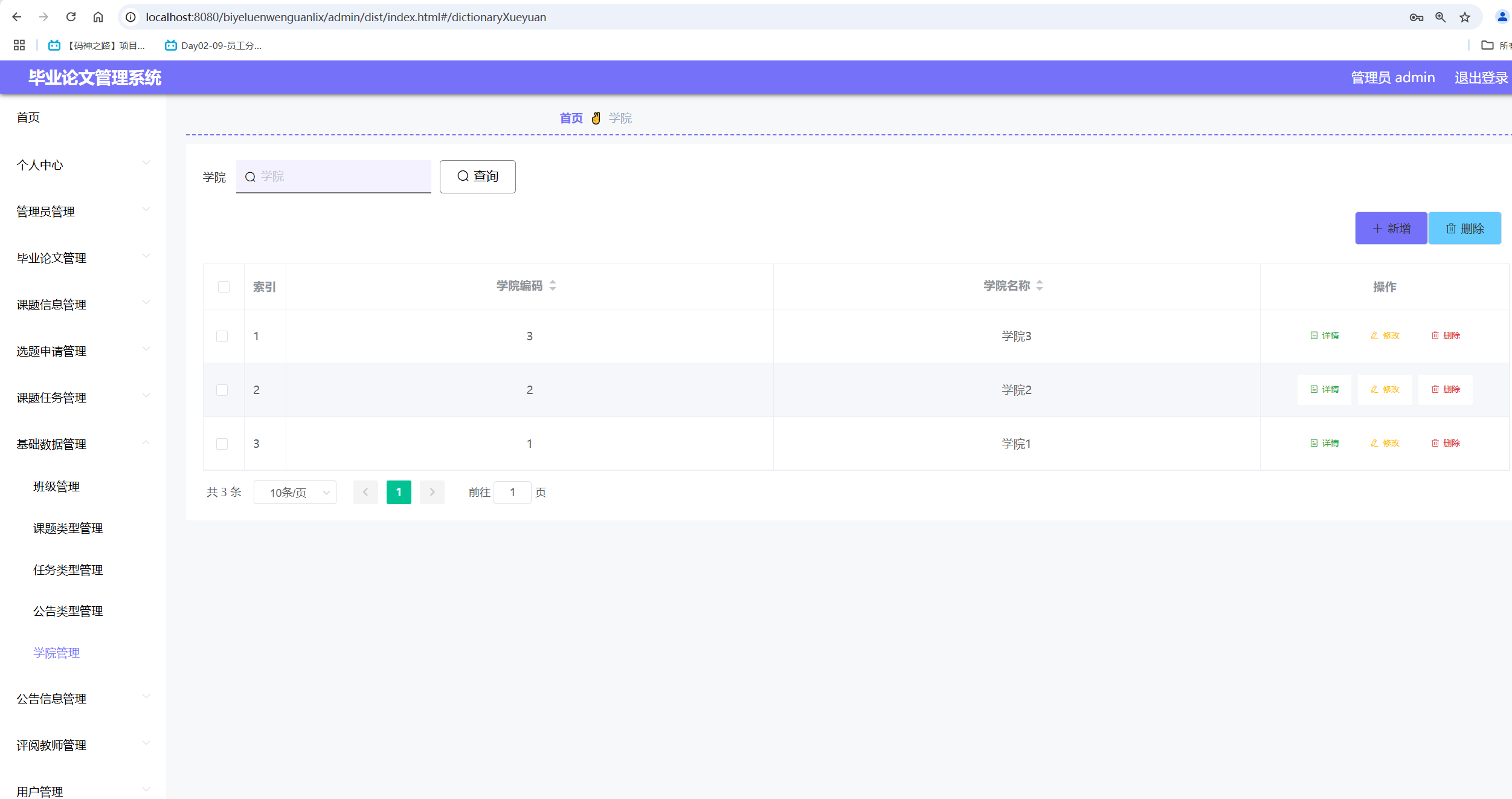Click the 共 3 条 total count
Viewport: 1512px width, 799px height.
pyautogui.click(x=224, y=492)
